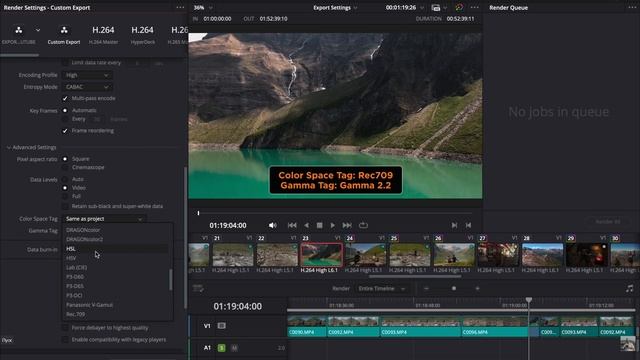Play viewer in reverse

click(307, 225)
